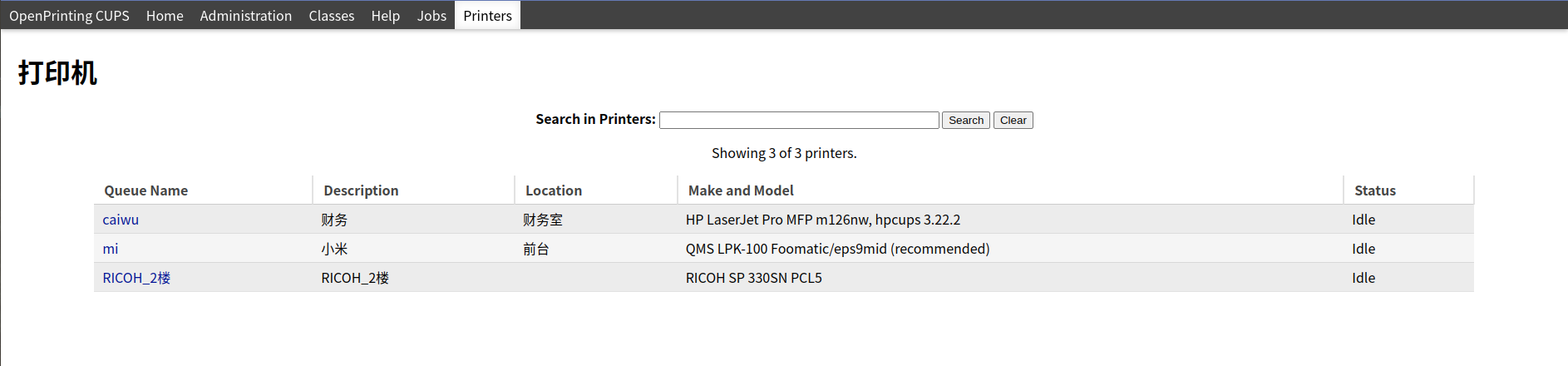The width and height of the screenshot is (1568, 366).
Task: Click the Location column header
Action: [554, 190]
